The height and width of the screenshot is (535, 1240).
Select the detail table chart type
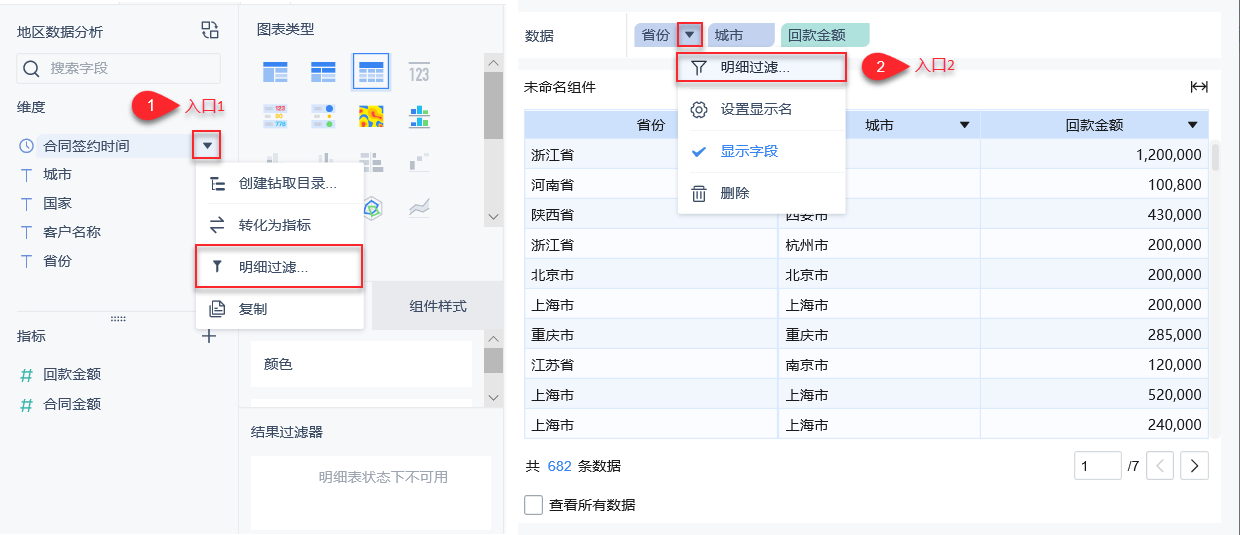click(370, 72)
